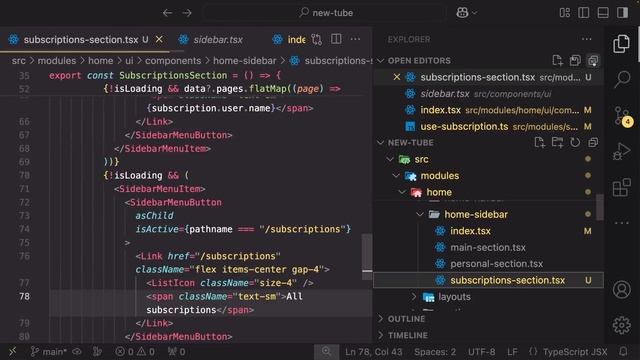Open Source Control view with 4 changes
Viewport: 640px width, 360px height.
pyautogui.click(x=622, y=116)
